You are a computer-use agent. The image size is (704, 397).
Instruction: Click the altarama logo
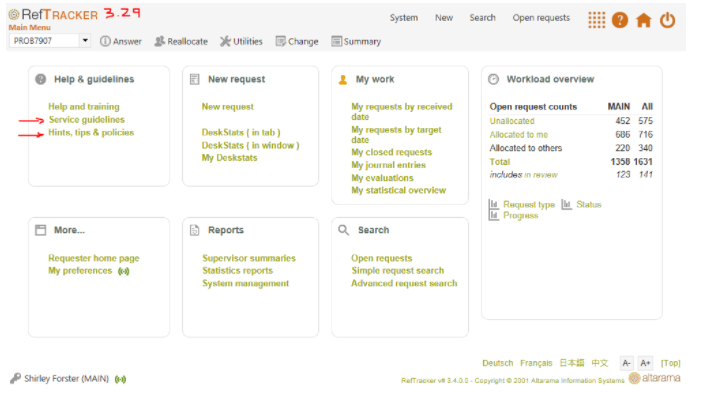[x=654, y=378]
